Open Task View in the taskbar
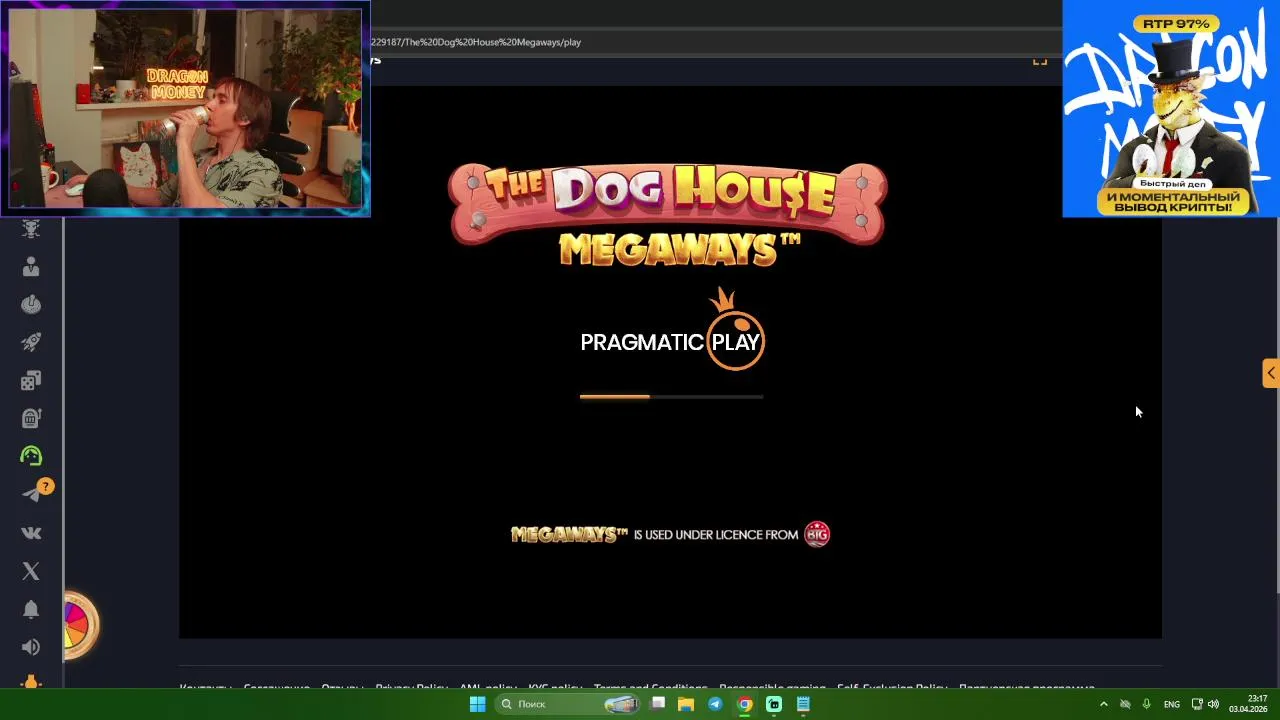Screen dimensions: 1280x720 click(x=658, y=704)
